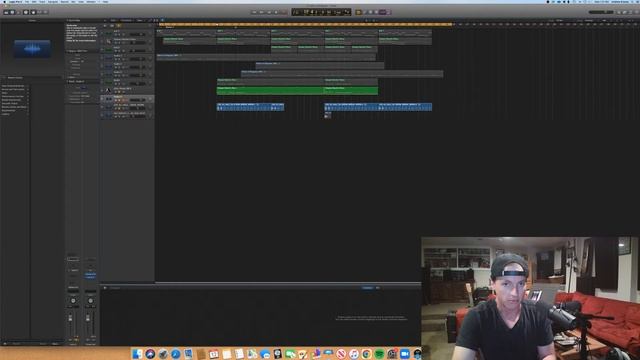Open the File menu
This screenshot has height=360, width=640.
[x=27, y=2]
